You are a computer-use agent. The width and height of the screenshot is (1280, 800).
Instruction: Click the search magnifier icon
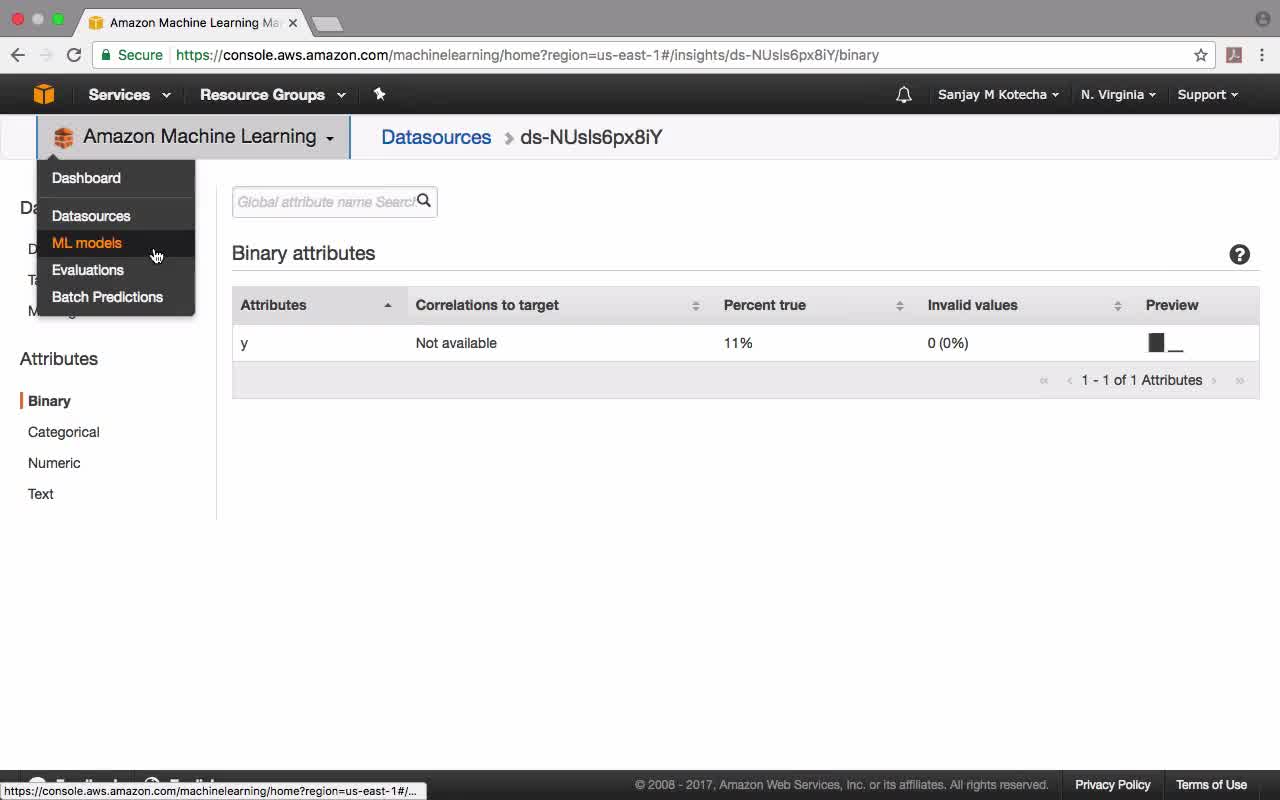(424, 201)
